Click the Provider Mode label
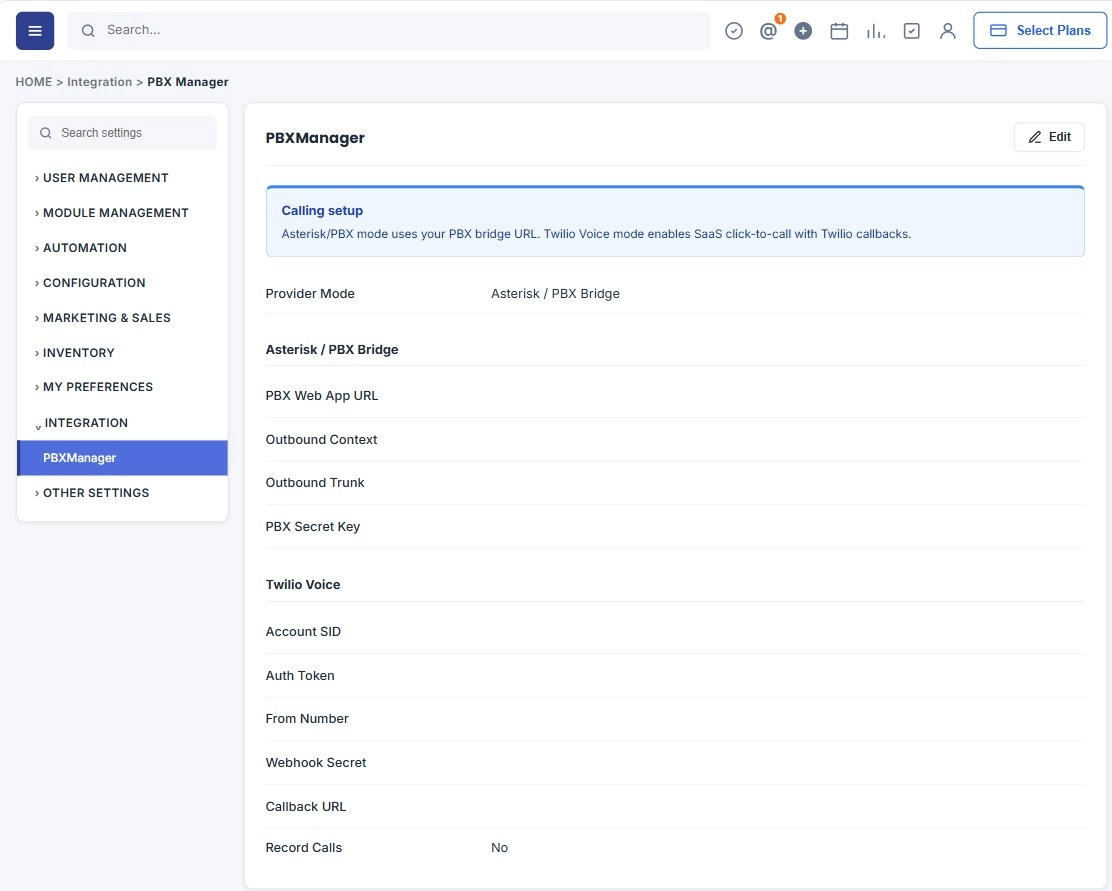1112x891 pixels. 310,294
